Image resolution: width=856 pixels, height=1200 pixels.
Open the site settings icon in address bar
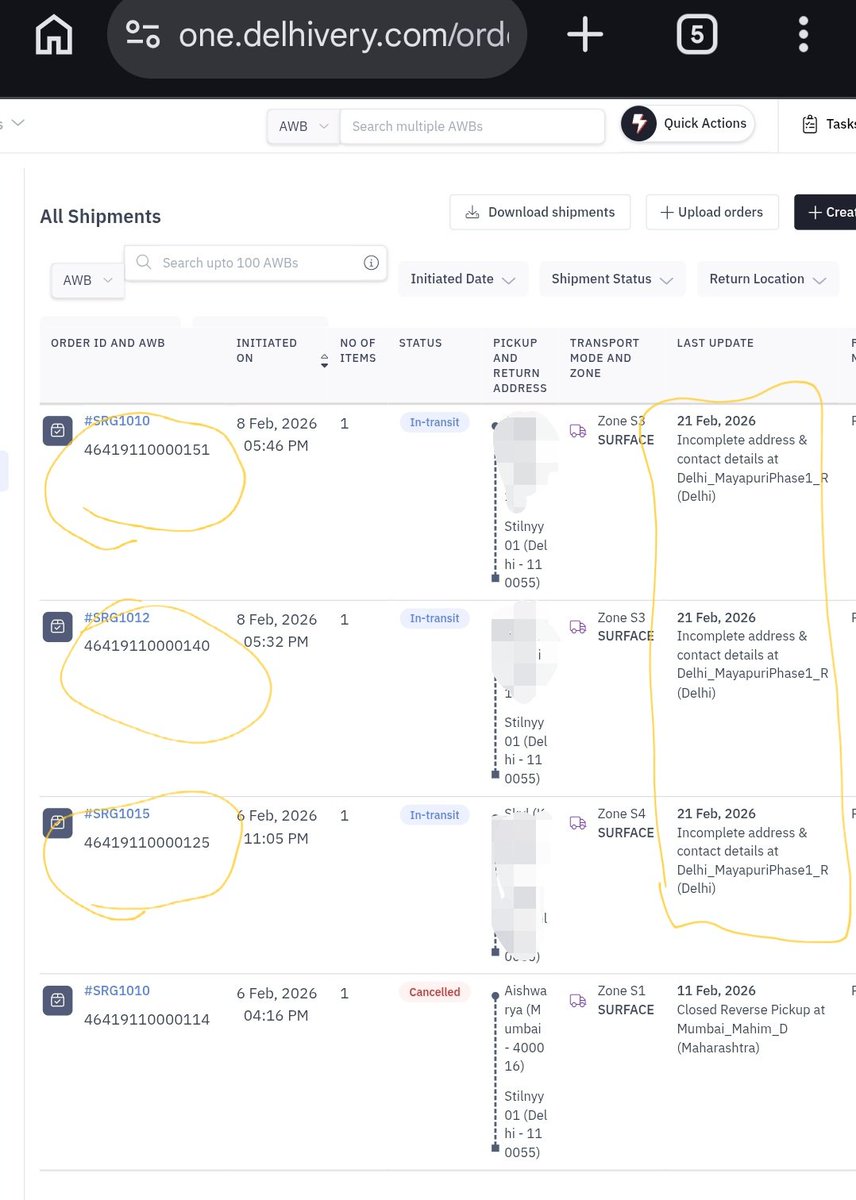(x=143, y=36)
